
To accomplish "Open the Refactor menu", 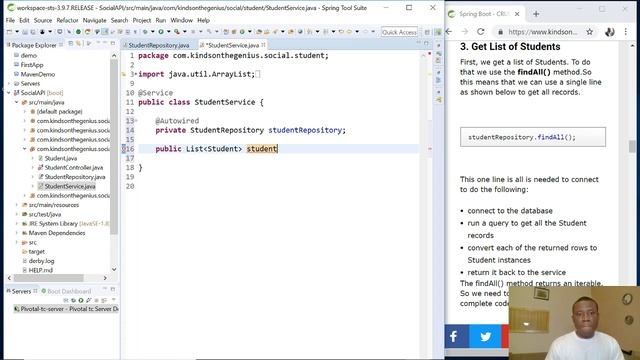I will pyautogui.click(x=67, y=20).
